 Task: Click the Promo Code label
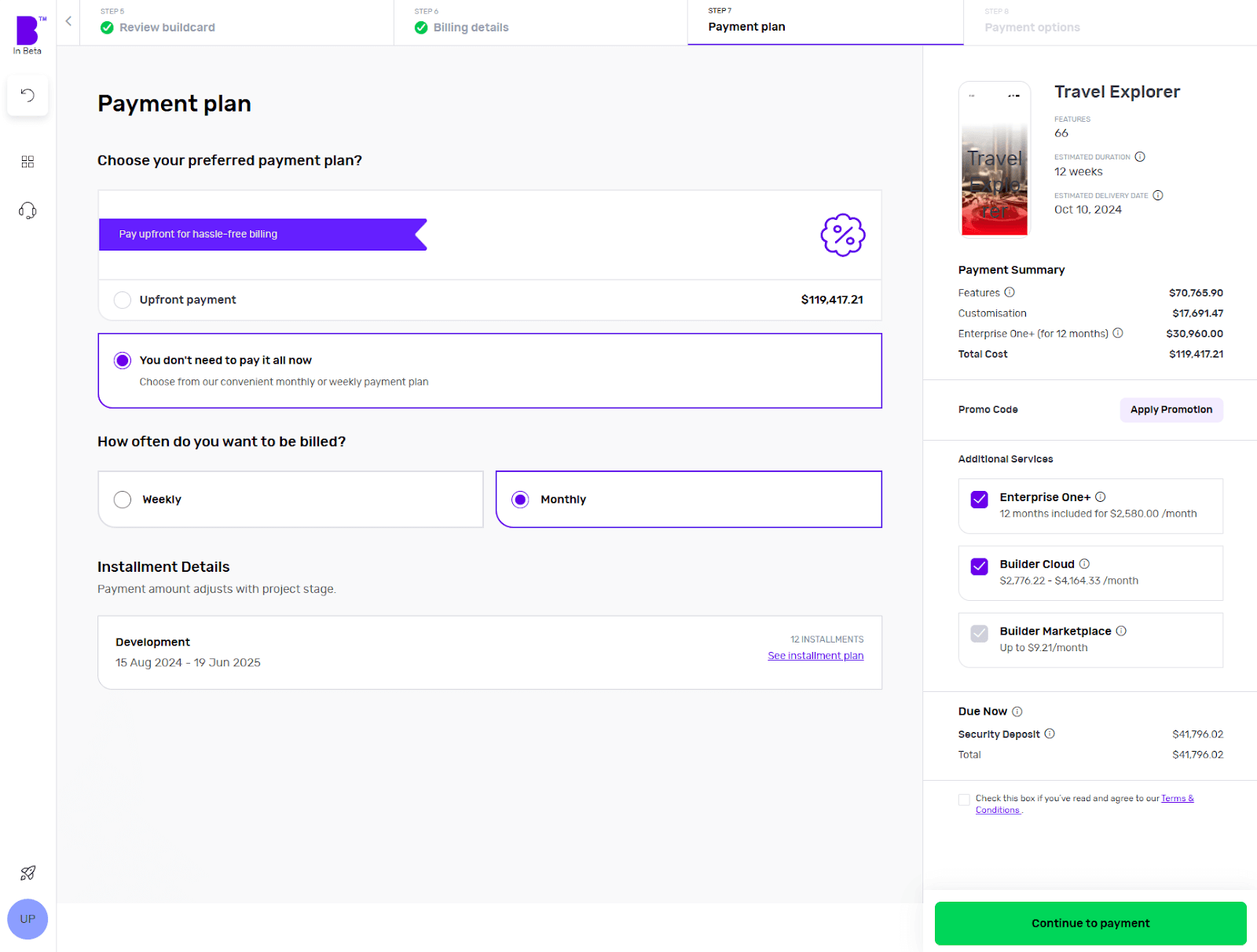[988, 410]
